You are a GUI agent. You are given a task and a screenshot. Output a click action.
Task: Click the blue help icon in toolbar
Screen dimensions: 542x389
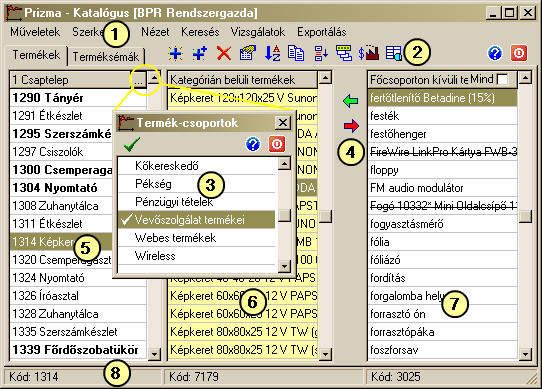pyautogui.click(x=495, y=54)
